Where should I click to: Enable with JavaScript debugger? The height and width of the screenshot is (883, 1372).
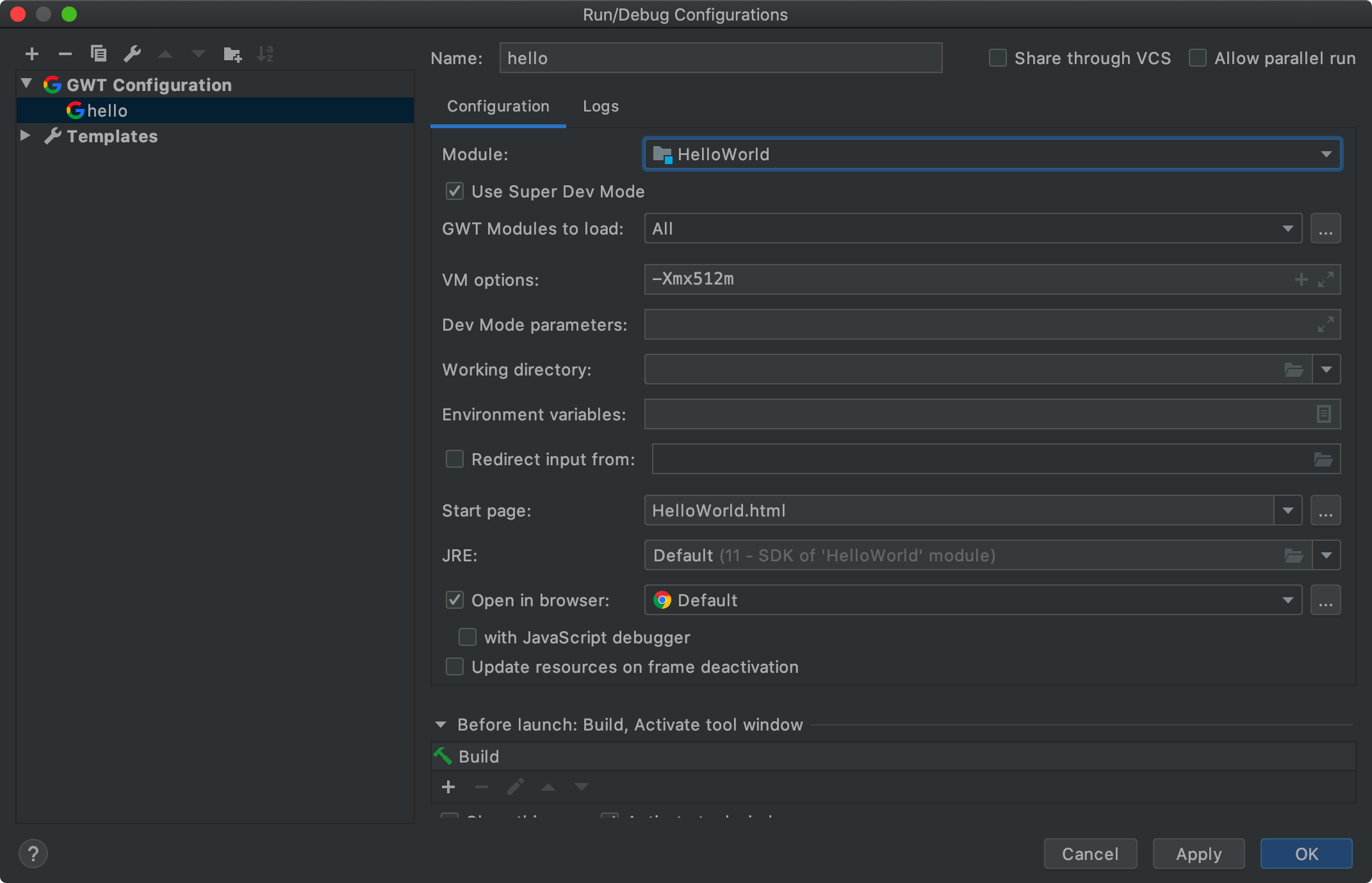[x=468, y=637]
